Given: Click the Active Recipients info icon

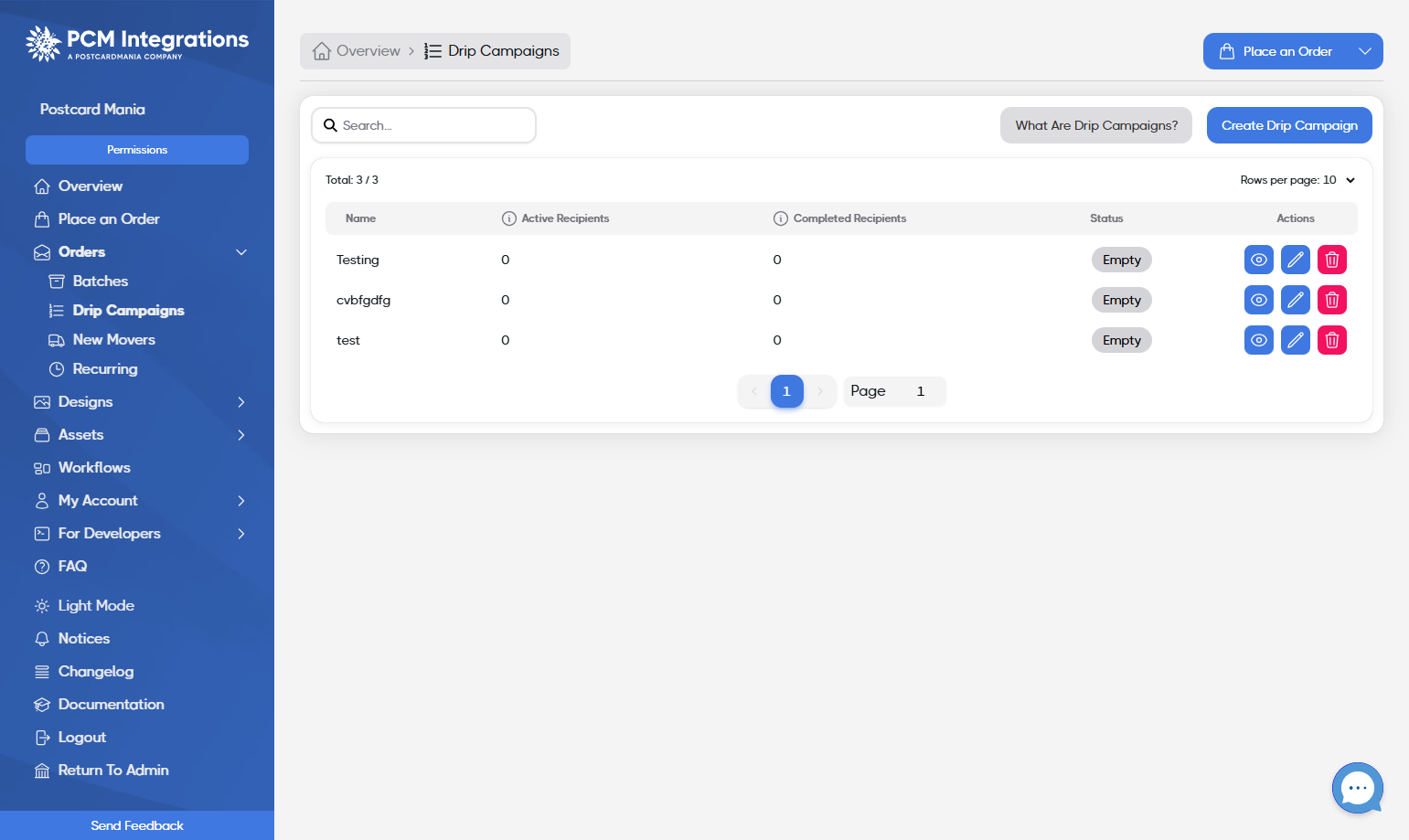Looking at the screenshot, I should (x=509, y=218).
